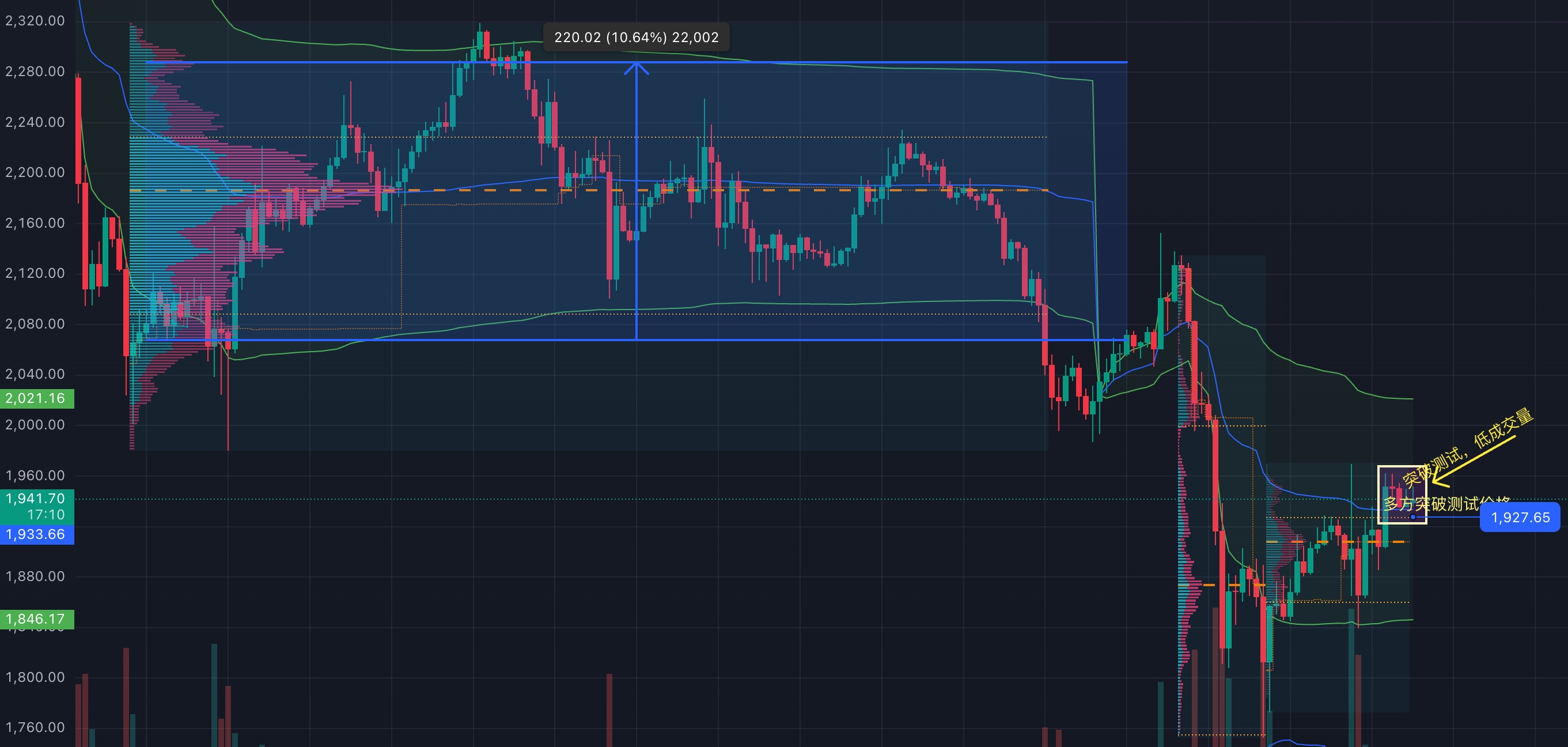
Task: Click the blue upward arrowhead of price range
Action: 636,66
